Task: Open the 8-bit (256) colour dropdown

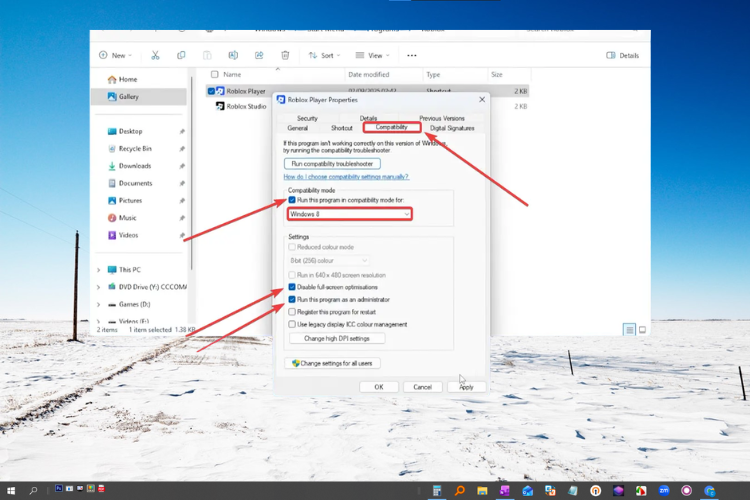Action: click(x=329, y=261)
